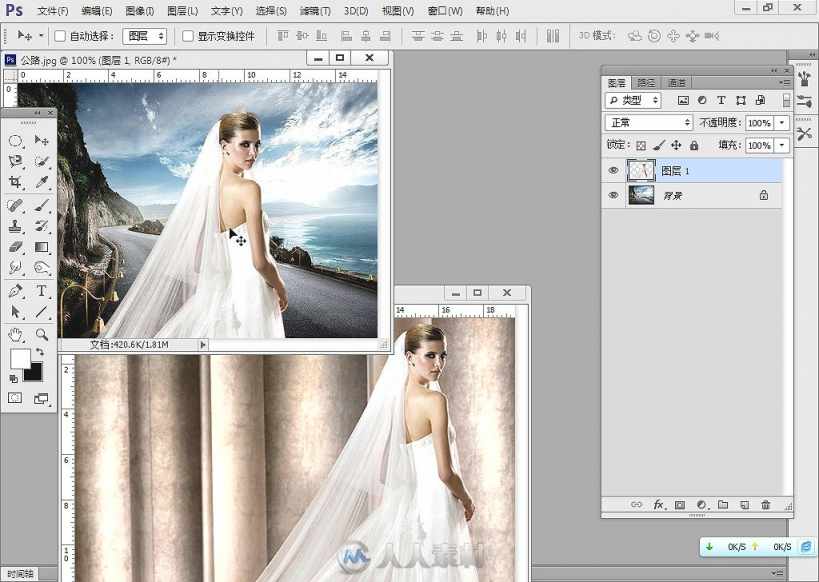Toggle lock position
819x582 pixels.
click(x=676, y=145)
